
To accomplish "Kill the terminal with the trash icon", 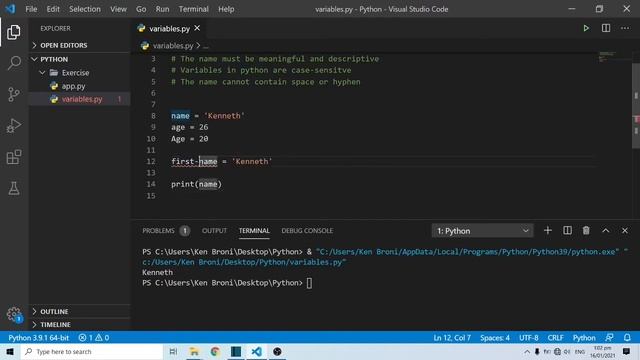I will (586, 231).
